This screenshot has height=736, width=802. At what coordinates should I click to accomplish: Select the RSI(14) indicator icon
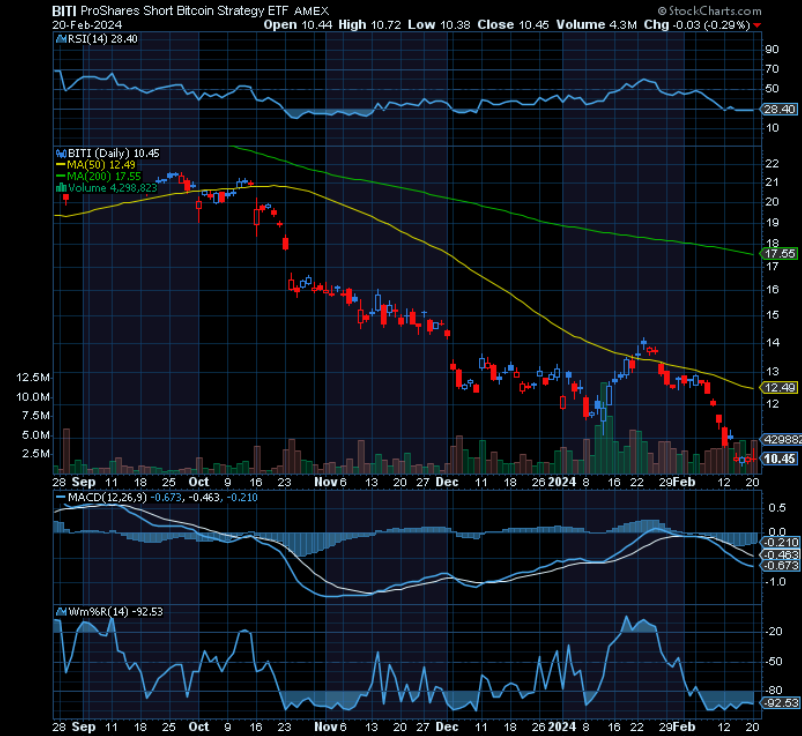(62, 39)
